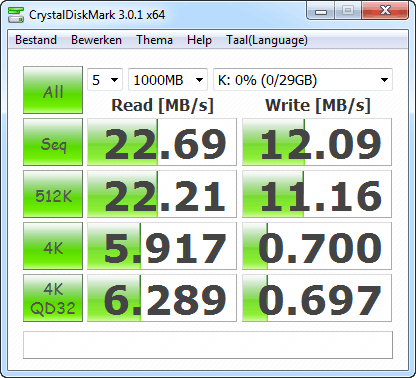Open the Thema menu
The image size is (416, 378).
(154, 40)
